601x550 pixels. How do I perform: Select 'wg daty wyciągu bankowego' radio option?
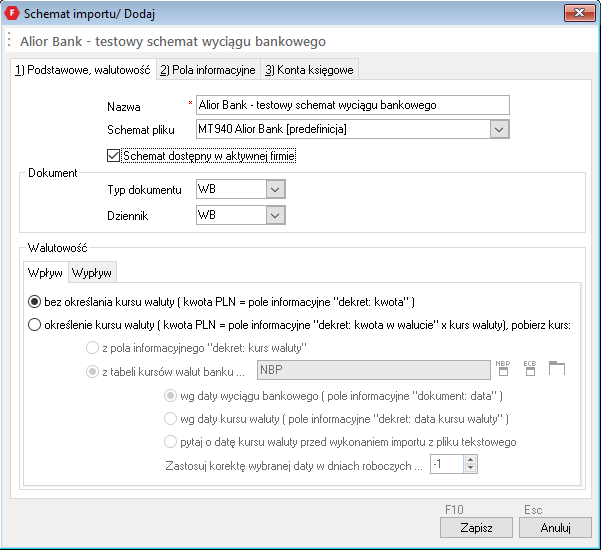click(170, 396)
